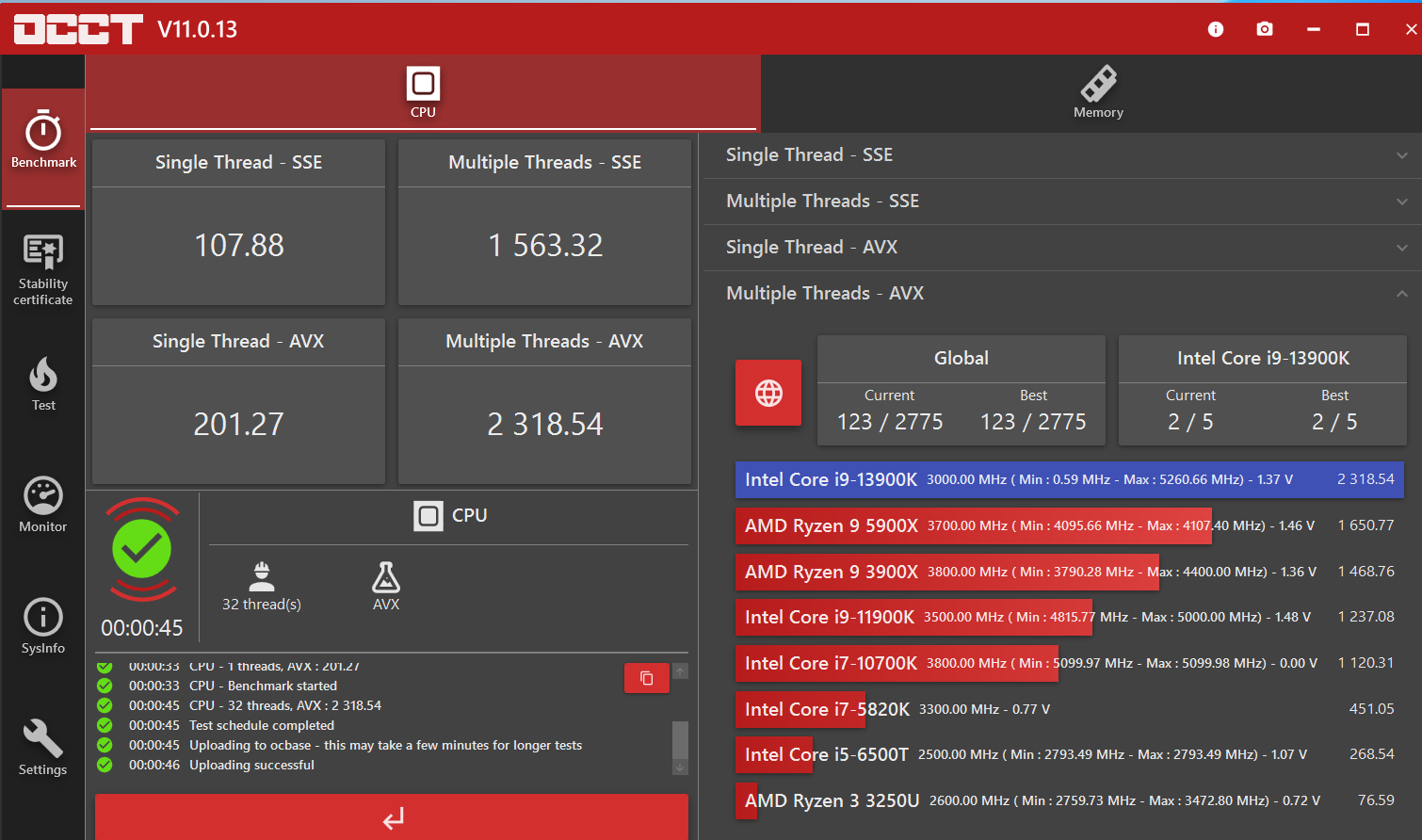Image resolution: width=1422 pixels, height=840 pixels.
Task: Expand the Multiple Threads - SSE ranking
Action: pos(1062,202)
